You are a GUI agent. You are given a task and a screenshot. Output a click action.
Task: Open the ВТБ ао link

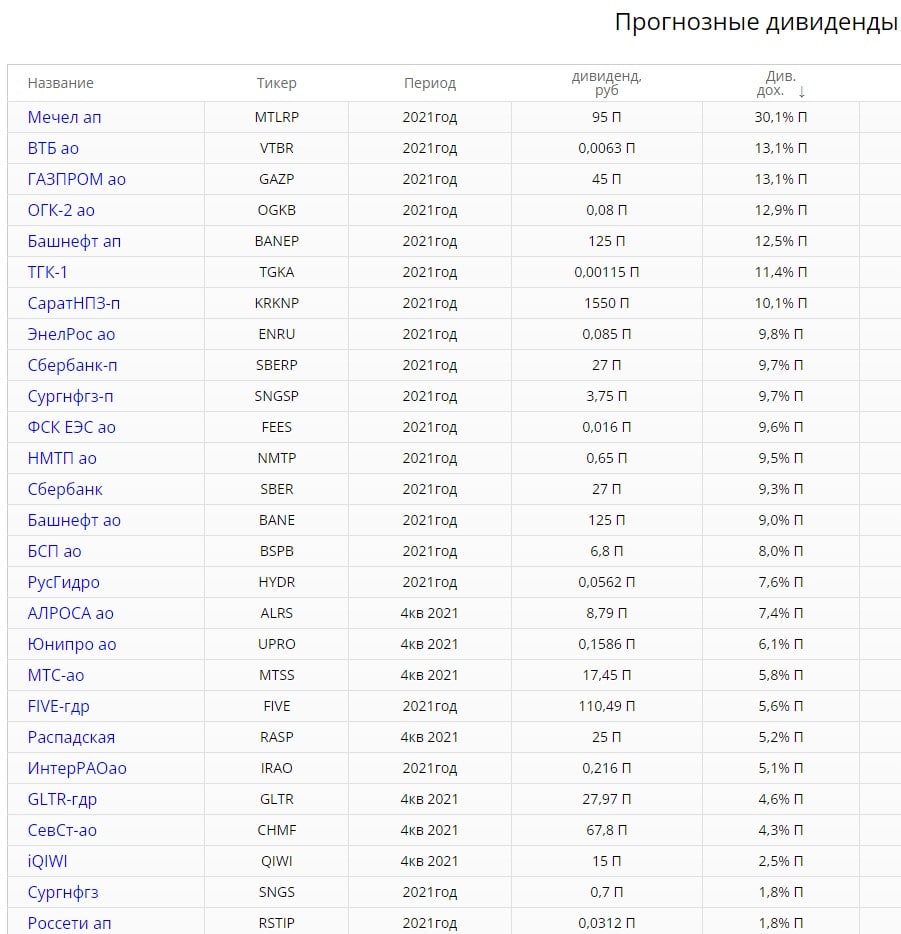coord(53,148)
